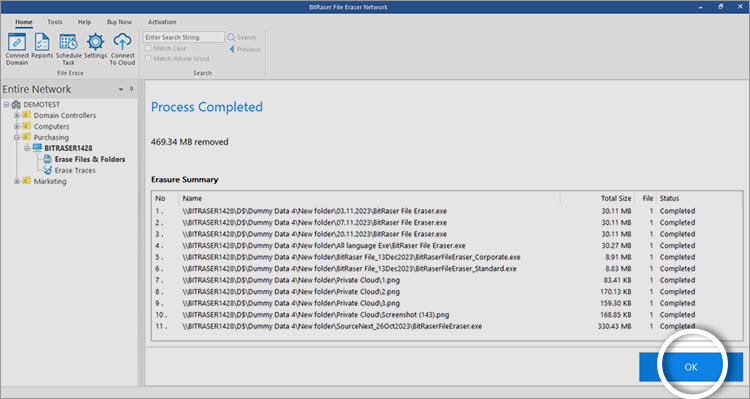Collapse the Purchasing node
This screenshot has width=750, height=399.
pos(17,137)
